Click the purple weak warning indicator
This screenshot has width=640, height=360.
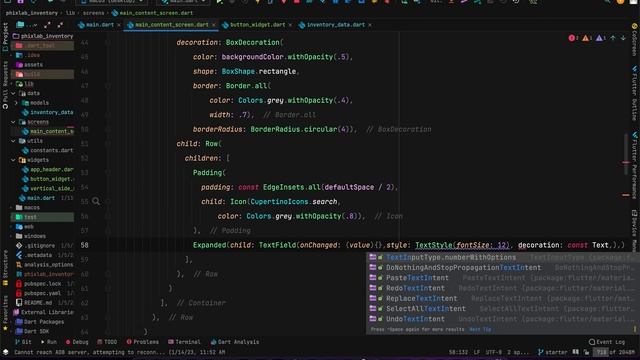pyautogui.click(x=600, y=38)
